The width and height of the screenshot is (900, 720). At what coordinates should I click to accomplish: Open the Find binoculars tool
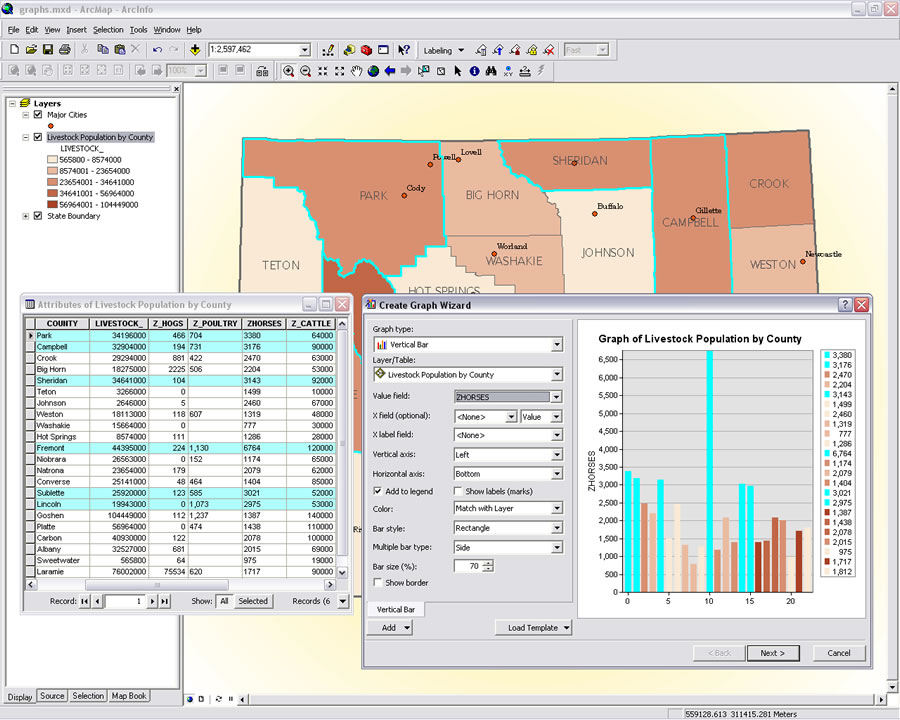click(x=491, y=71)
